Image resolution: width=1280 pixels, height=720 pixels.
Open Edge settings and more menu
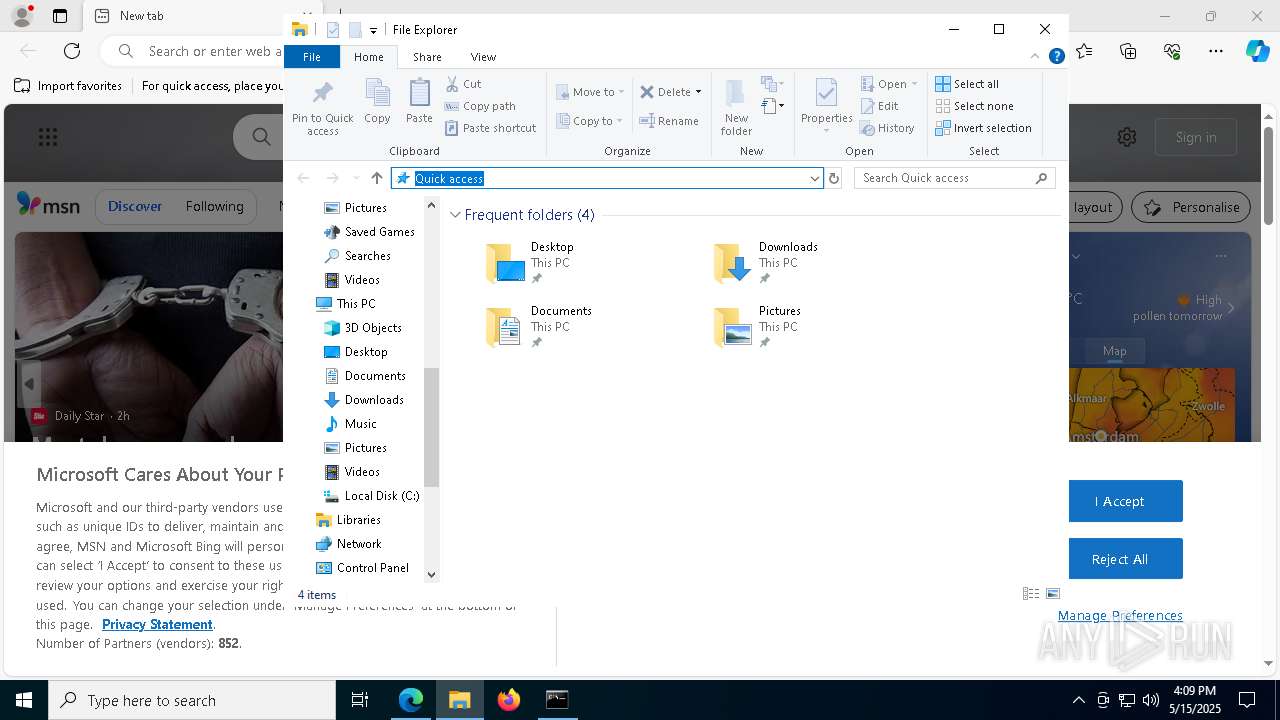coord(1216,50)
